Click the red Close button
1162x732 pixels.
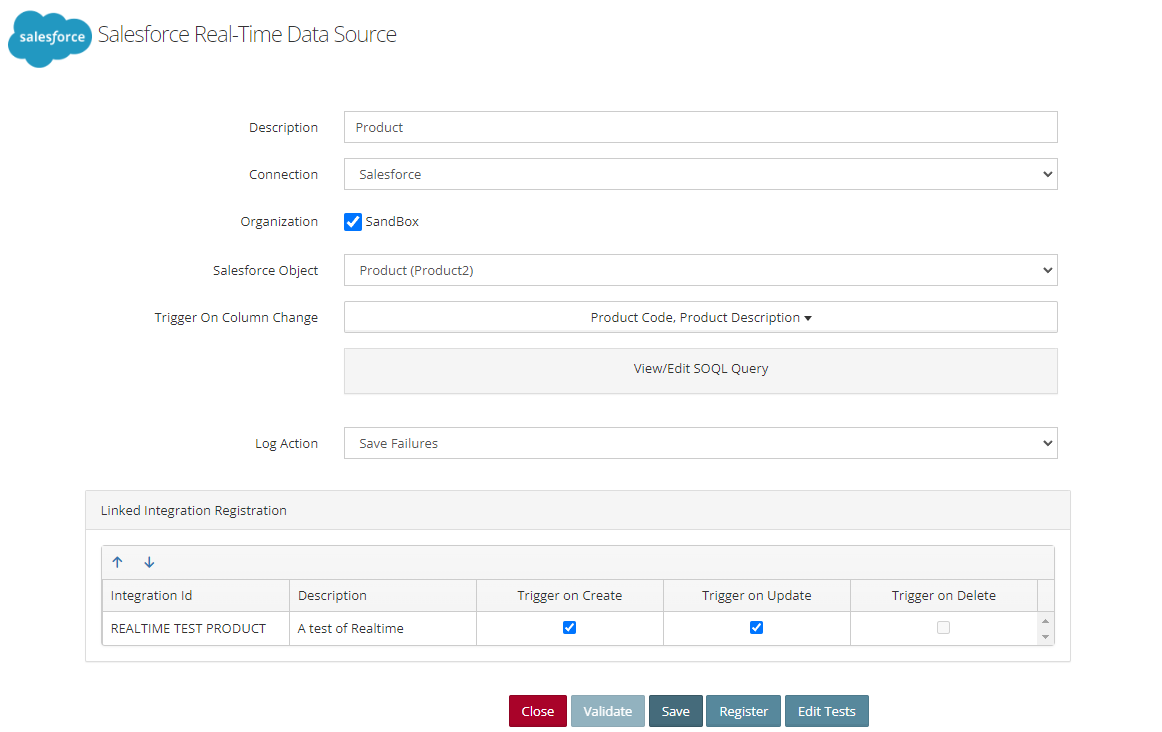pos(537,711)
